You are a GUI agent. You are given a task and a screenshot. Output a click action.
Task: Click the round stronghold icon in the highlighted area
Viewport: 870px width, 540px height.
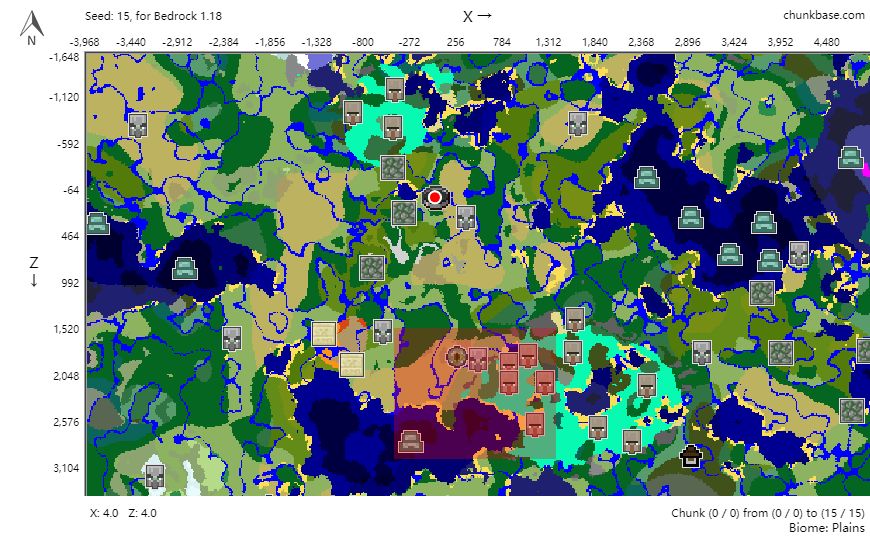click(x=457, y=356)
